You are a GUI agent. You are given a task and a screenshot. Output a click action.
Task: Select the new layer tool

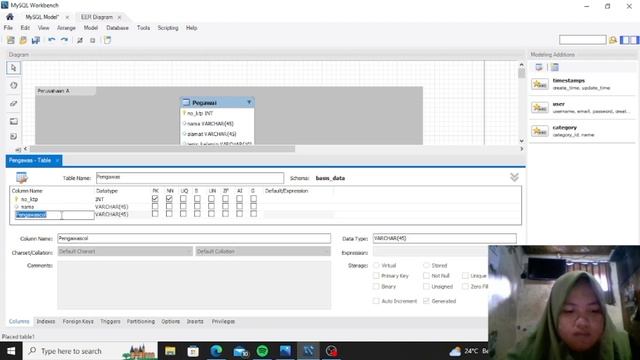click(x=13, y=121)
